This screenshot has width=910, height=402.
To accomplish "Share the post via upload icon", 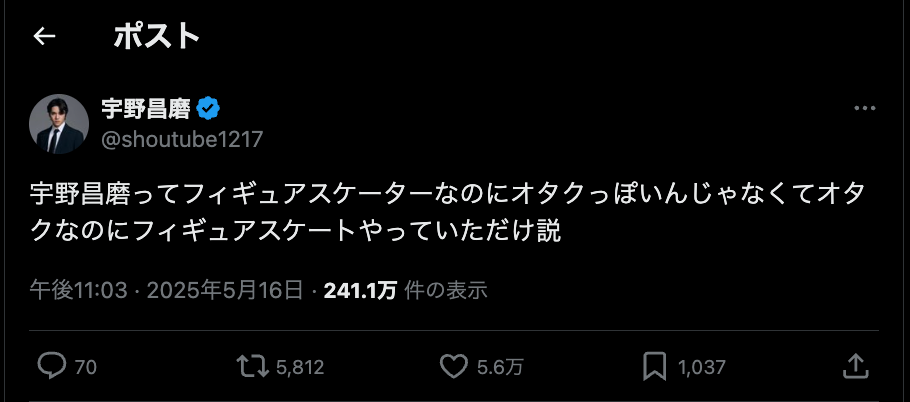I will 855,367.
